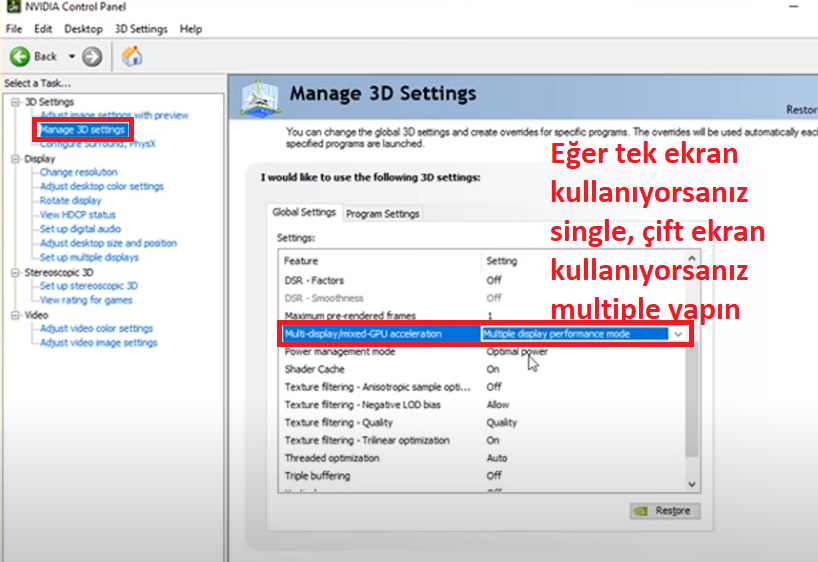Open the 3D Settings menu
The width and height of the screenshot is (818, 562).
[x=141, y=29]
